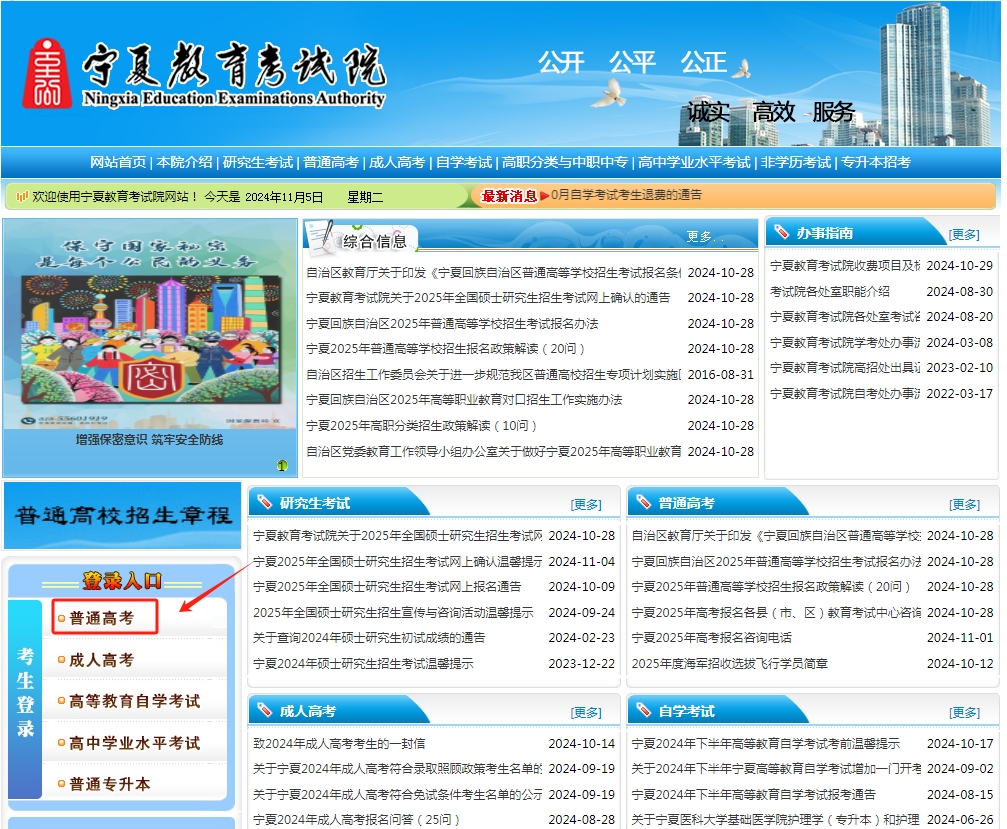Viewport: 1007px width, 829px height.
Task: Select 非学历考试 navigation item
Action: pos(796,162)
